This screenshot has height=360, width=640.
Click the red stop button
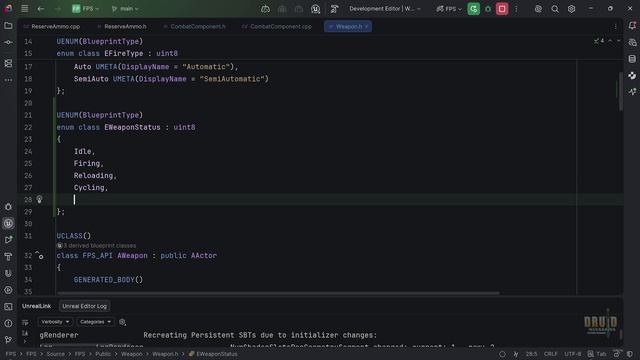coord(502,9)
